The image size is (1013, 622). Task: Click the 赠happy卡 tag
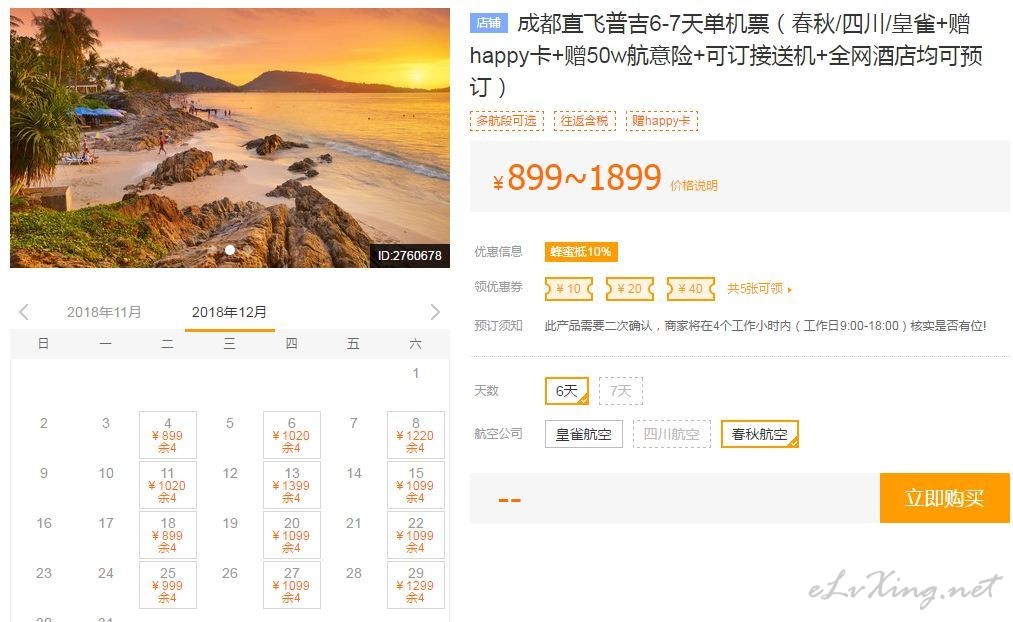(x=662, y=121)
